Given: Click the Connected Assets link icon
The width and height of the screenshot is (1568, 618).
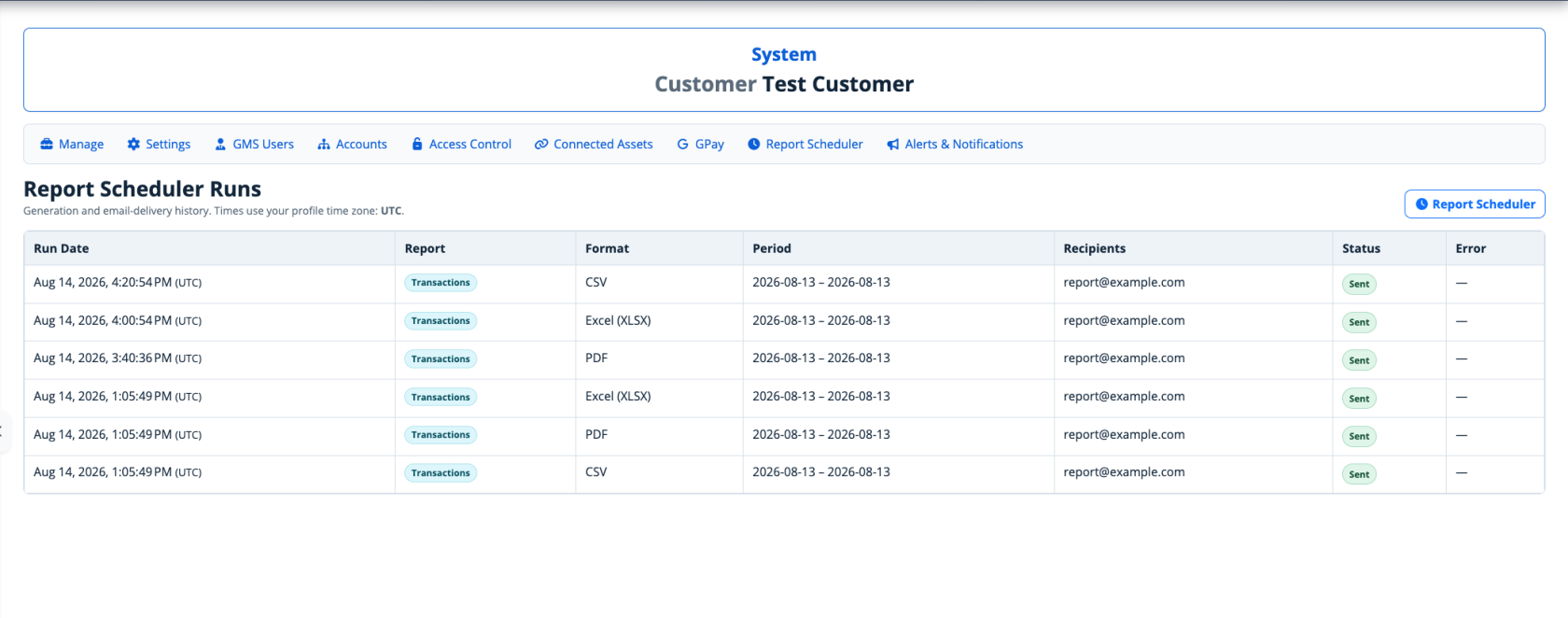Looking at the screenshot, I should (541, 144).
